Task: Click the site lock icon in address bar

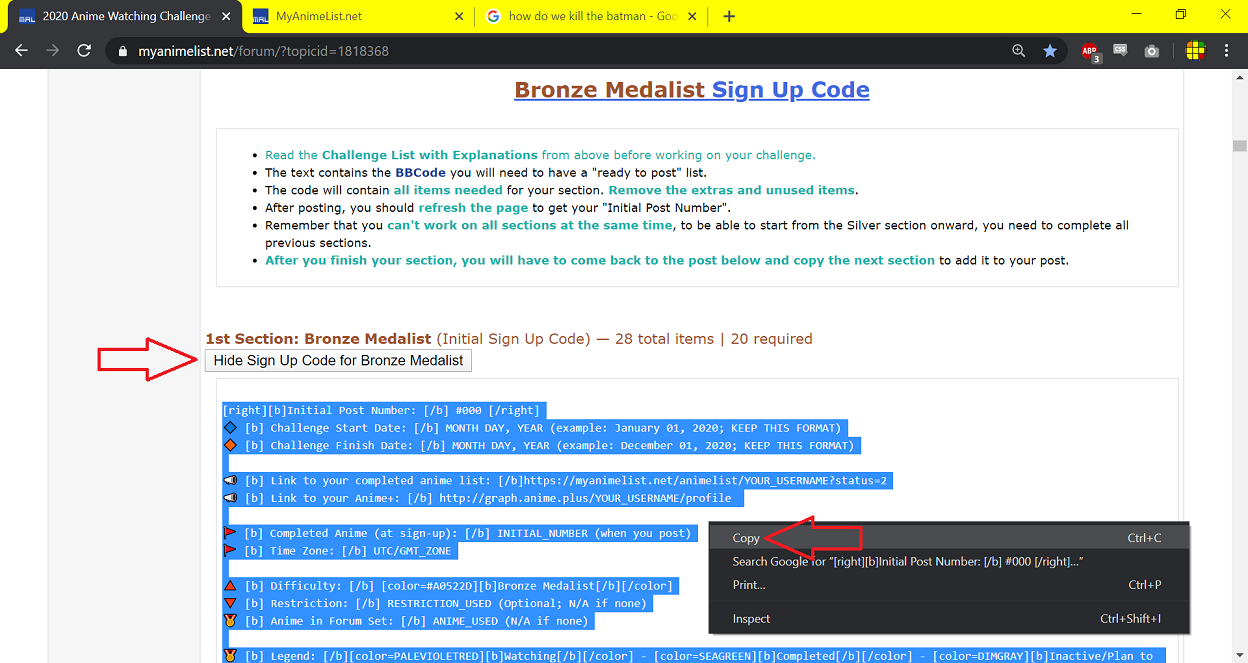Action: [123, 51]
